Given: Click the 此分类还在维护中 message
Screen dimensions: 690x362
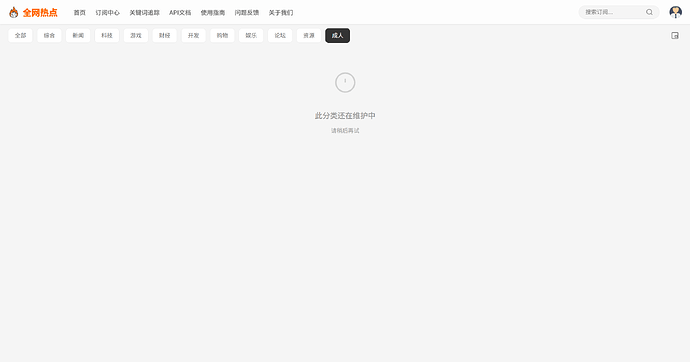Looking at the screenshot, I should click(345, 116).
